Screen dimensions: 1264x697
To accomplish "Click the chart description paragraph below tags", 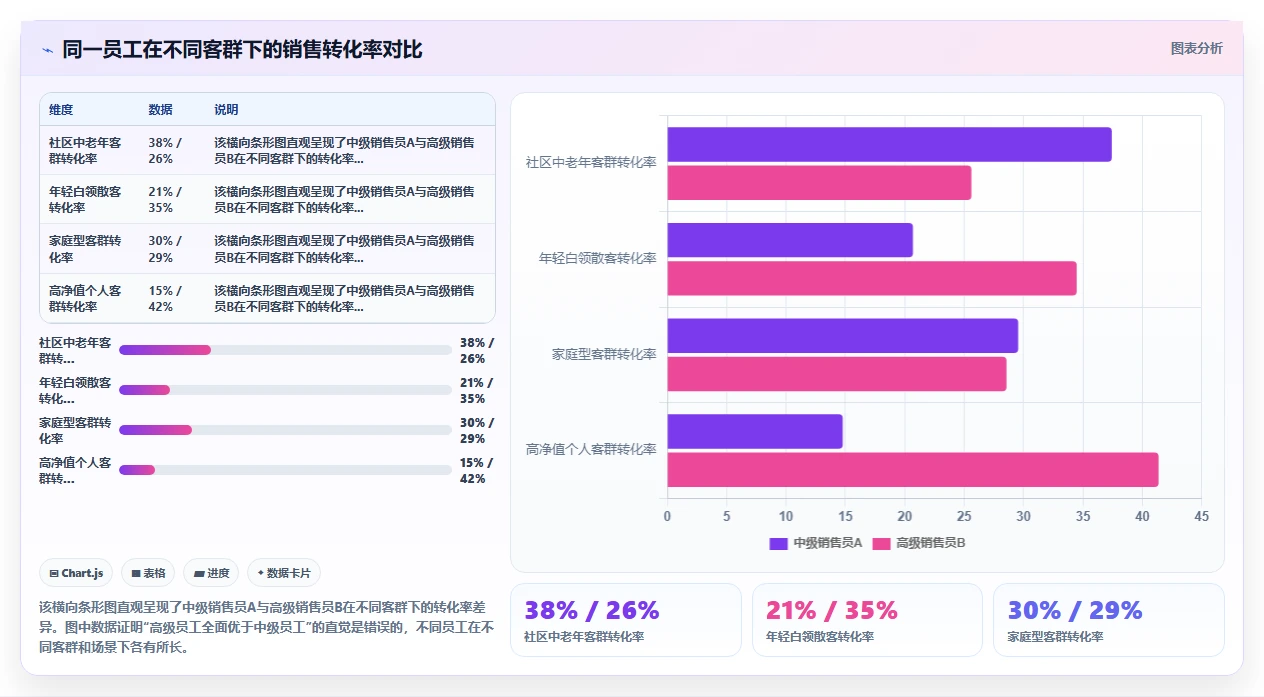I will pyautogui.click(x=267, y=627).
